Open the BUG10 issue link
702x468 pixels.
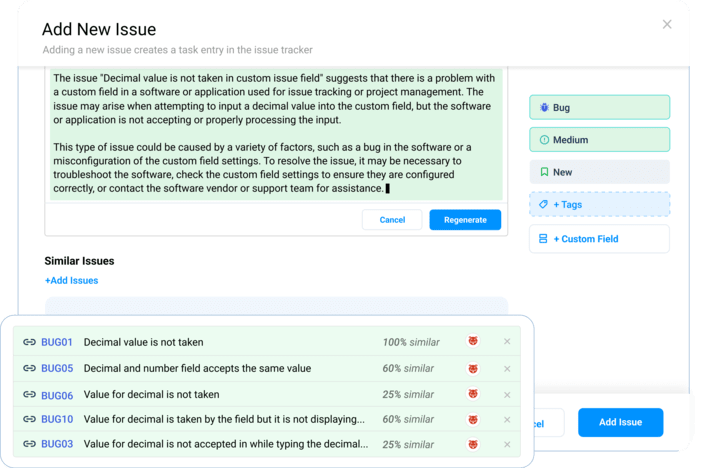57,419
